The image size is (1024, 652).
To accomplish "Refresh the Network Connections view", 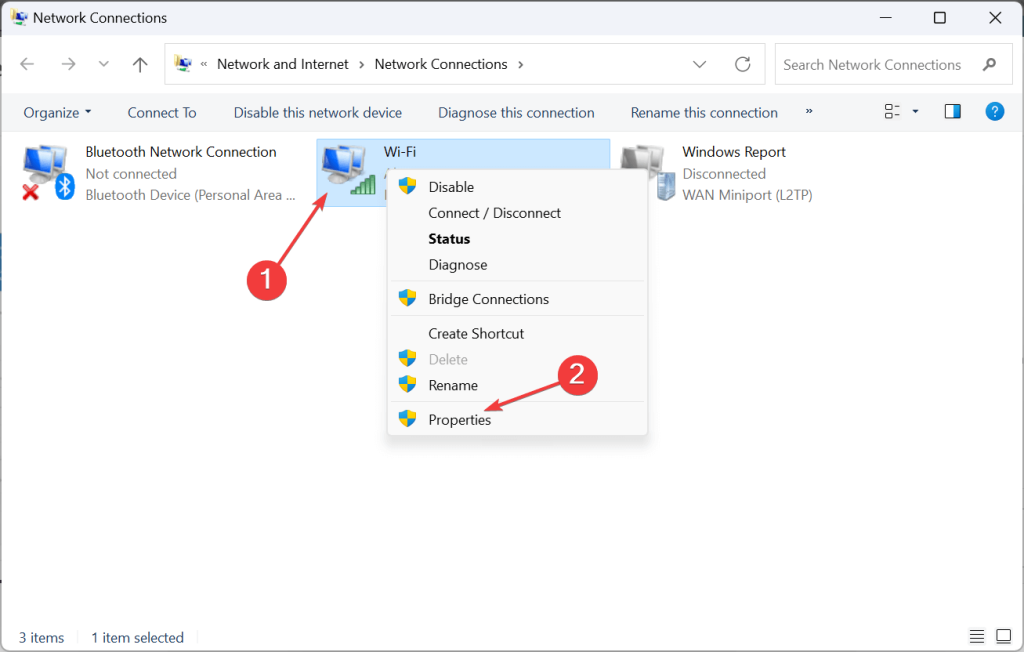I will pos(743,64).
